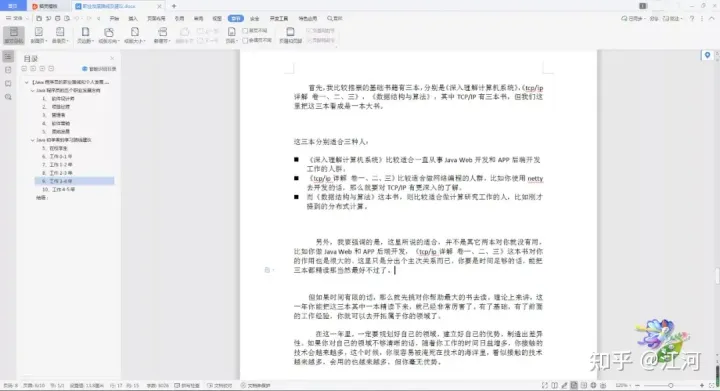The width and height of the screenshot is (720, 391).
Task: Click the location pin icon at right edge
Action: click(x=707, y=55)
